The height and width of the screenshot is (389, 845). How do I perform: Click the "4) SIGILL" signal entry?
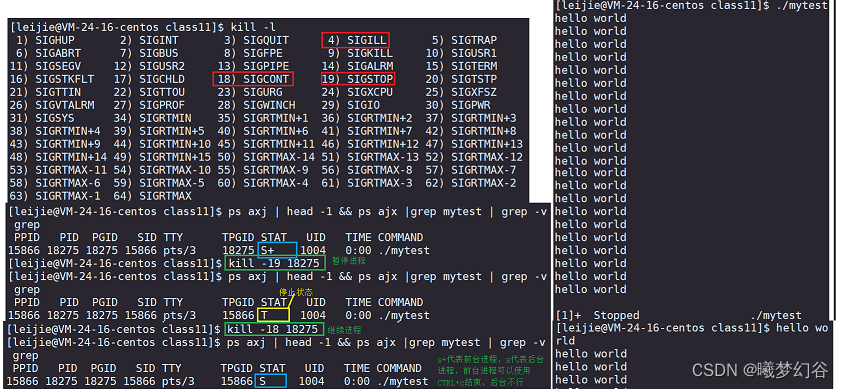pyautogui.click(x=357, y=40)
